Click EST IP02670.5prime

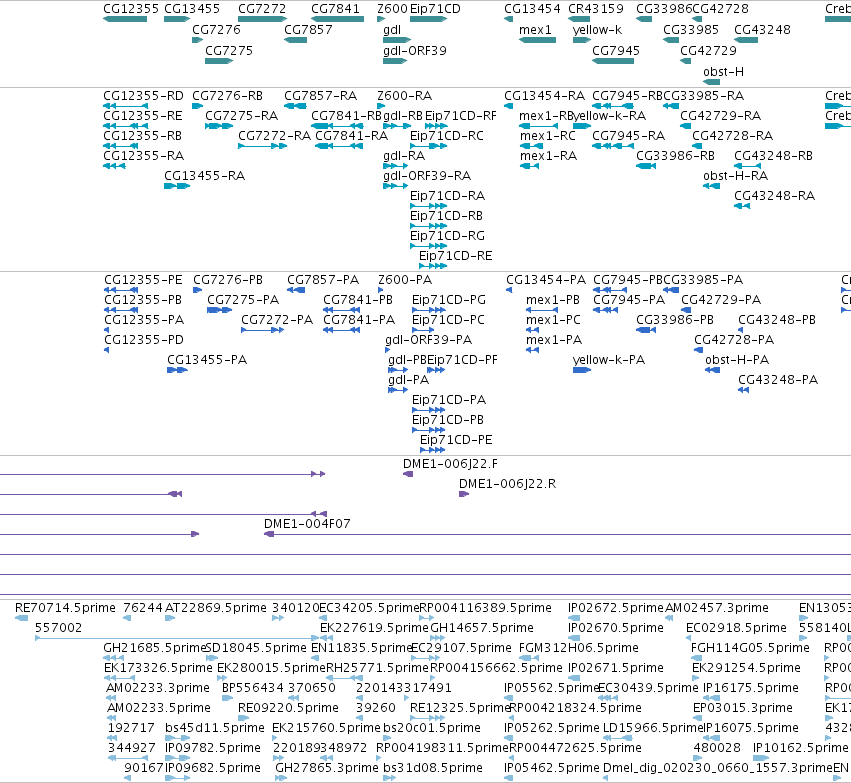[615, 628]
